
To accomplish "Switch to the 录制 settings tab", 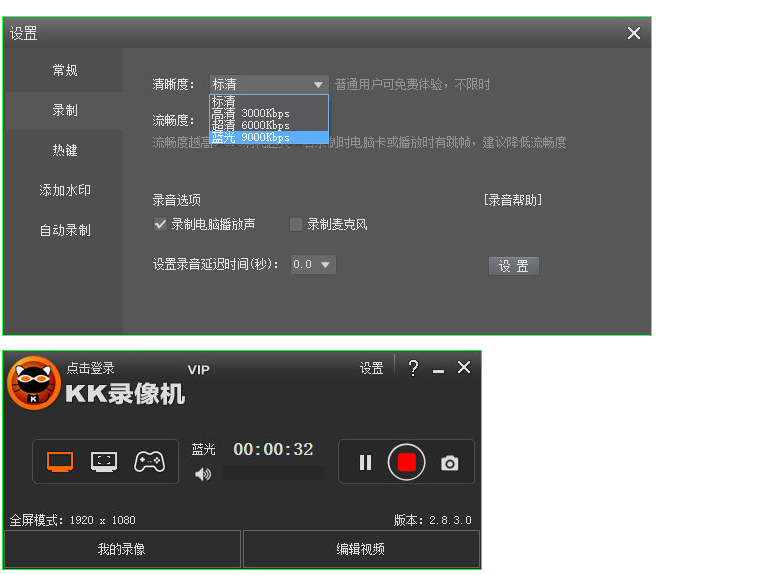I will click(64, 110).
